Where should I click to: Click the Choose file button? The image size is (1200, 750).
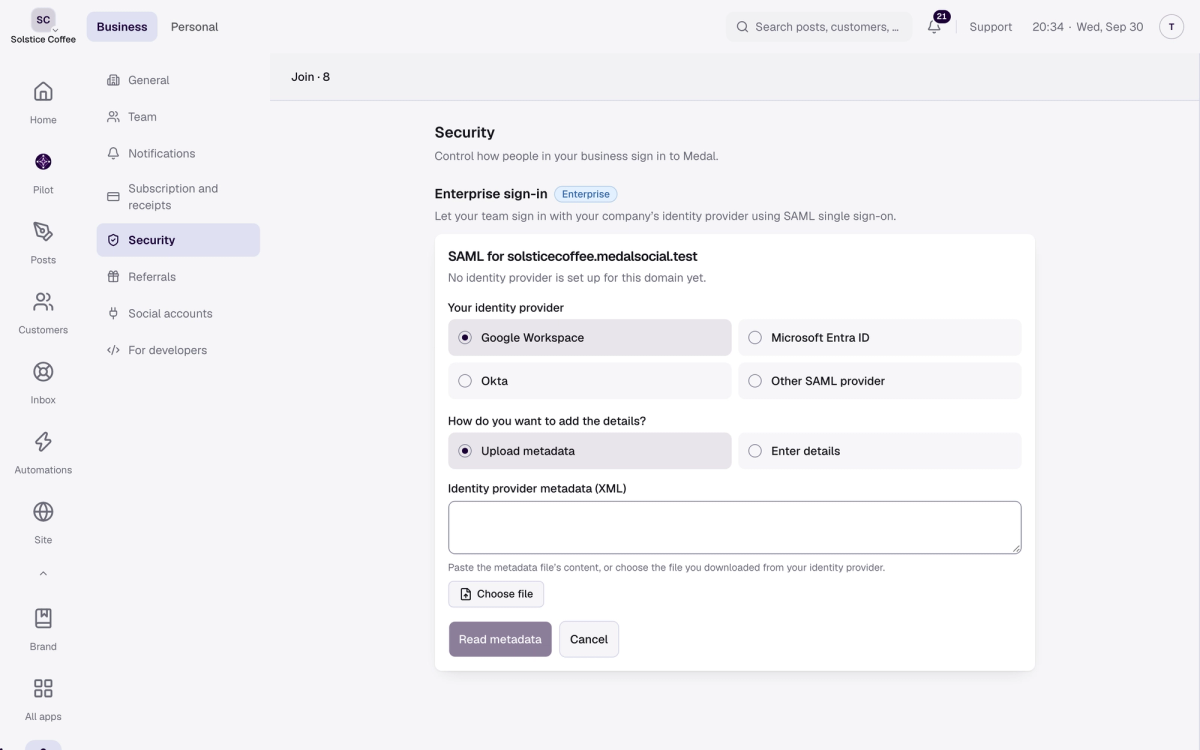point(496,594)
